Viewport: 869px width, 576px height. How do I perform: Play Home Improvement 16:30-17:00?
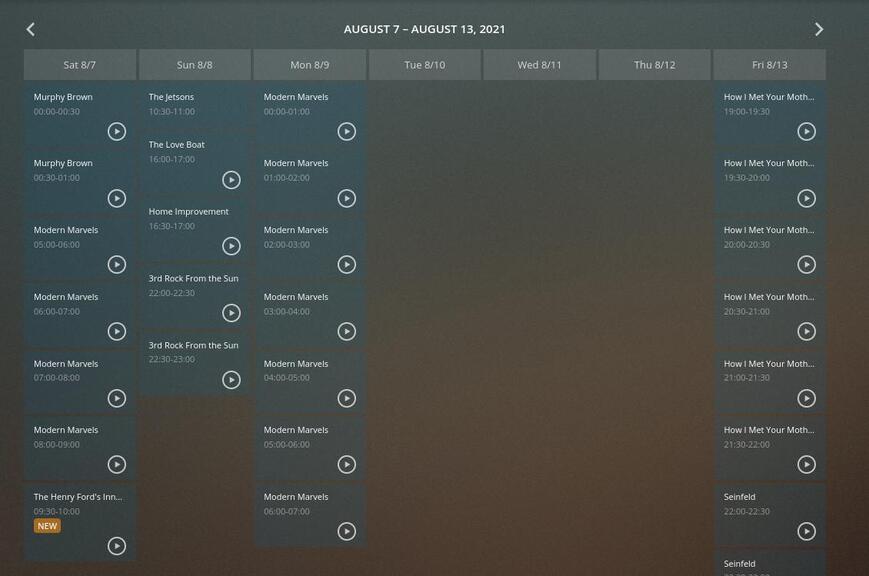[231, 246]
